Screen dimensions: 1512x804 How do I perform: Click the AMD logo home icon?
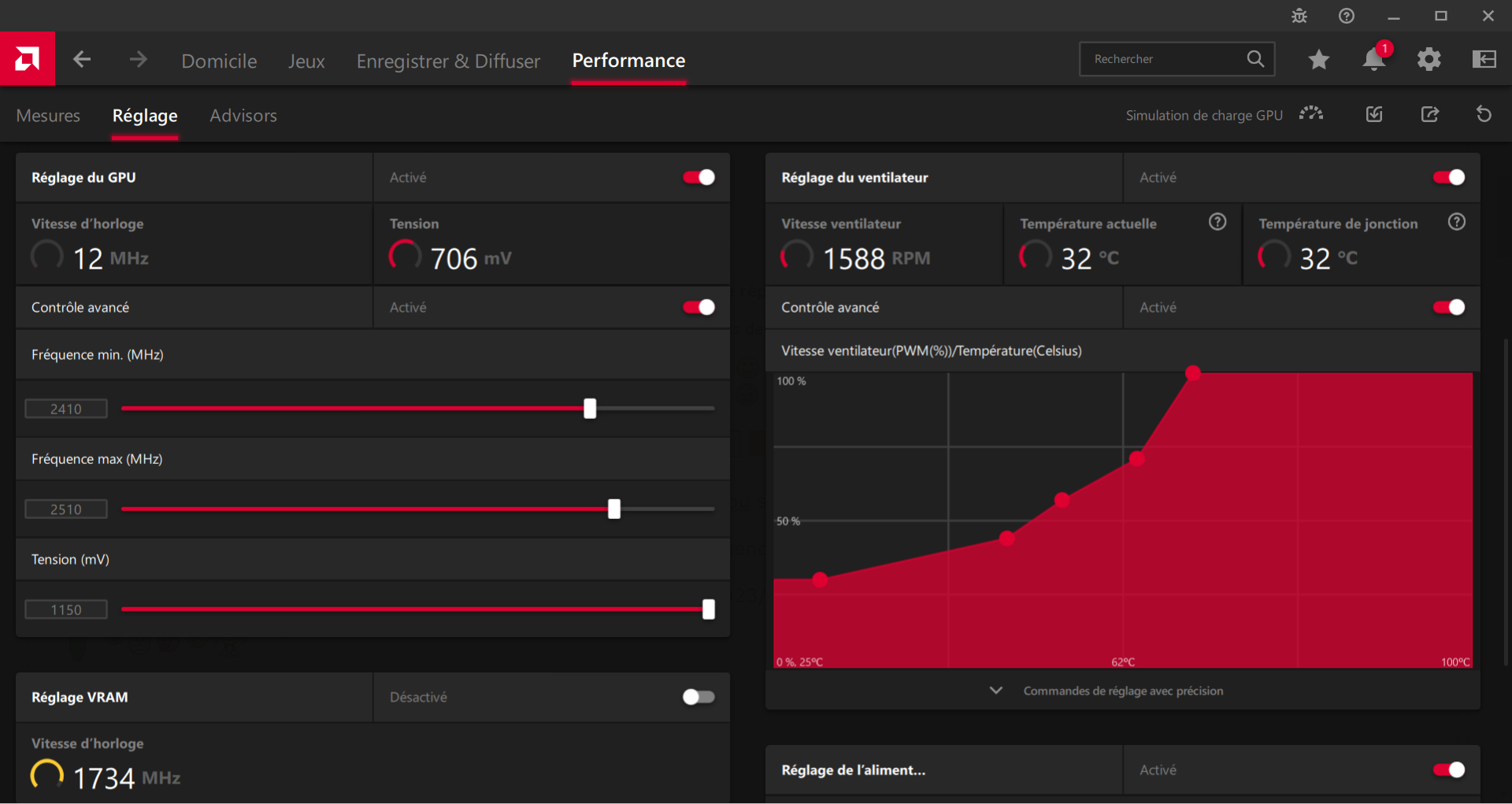coord(28,58)
